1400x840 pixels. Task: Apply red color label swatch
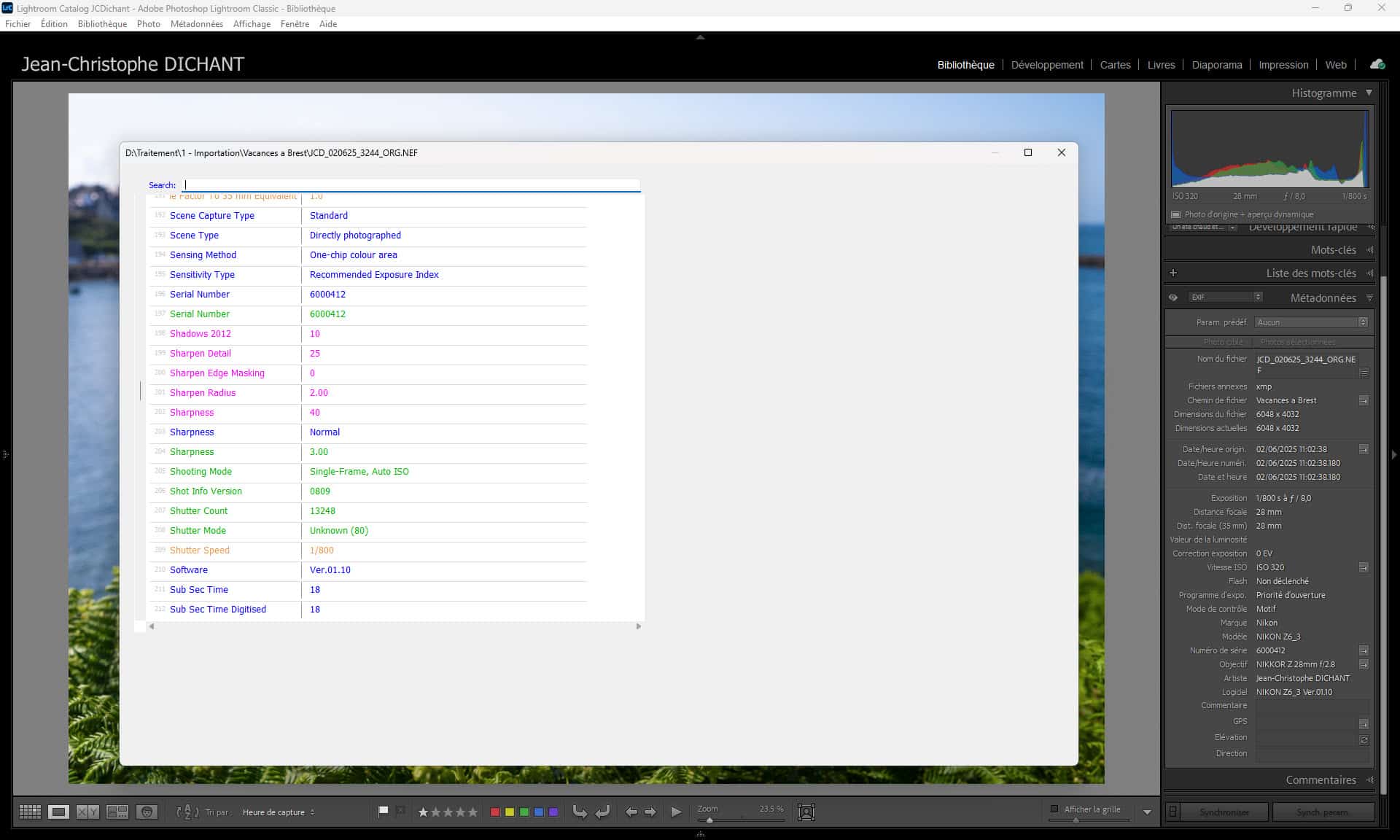pos(495,812)
